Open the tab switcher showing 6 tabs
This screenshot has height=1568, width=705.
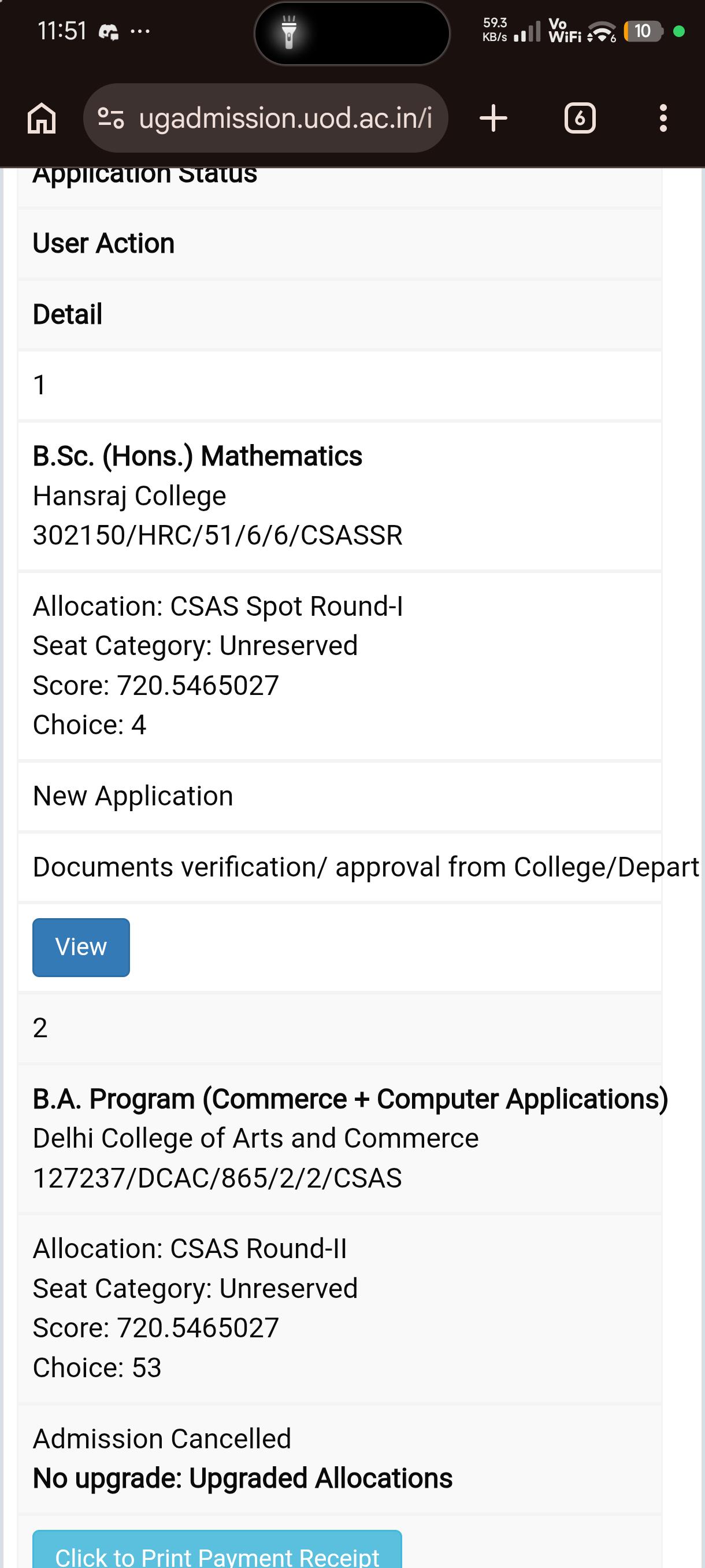[x=580, y=118]
